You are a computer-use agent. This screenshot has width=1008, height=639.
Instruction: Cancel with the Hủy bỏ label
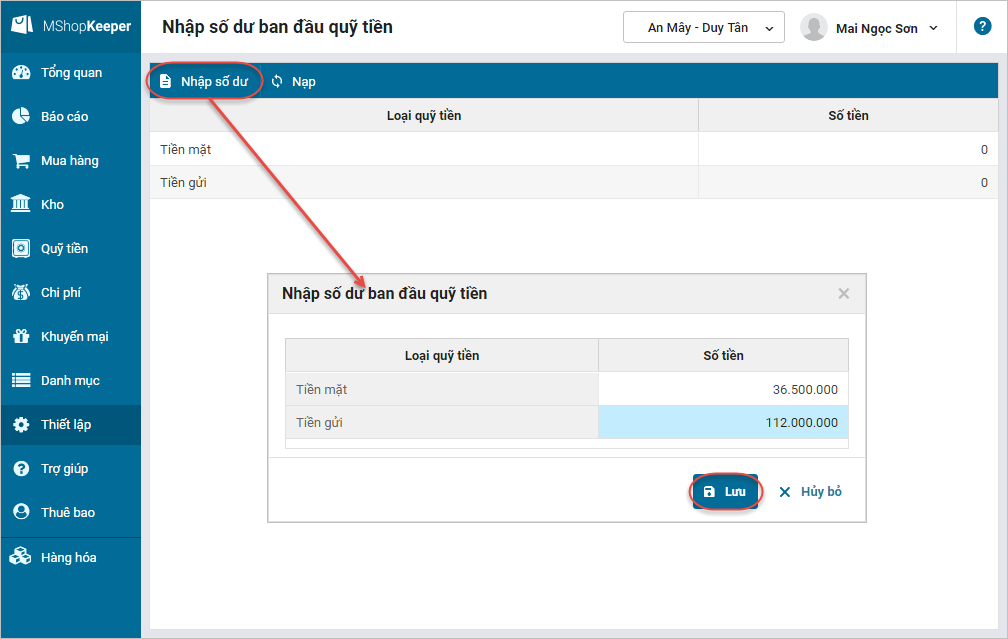pos(821,492)
